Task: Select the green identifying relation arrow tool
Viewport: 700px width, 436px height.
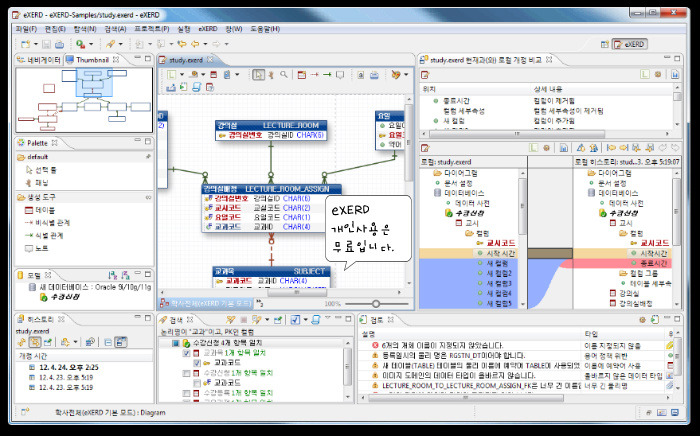Action: click(327, 75)
